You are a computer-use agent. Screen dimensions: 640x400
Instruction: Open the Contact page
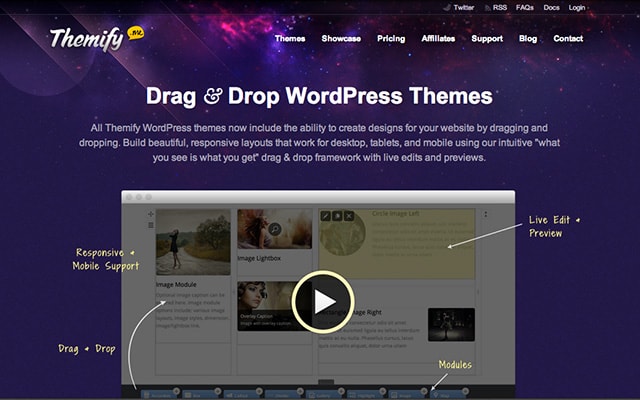coord(568,39)
